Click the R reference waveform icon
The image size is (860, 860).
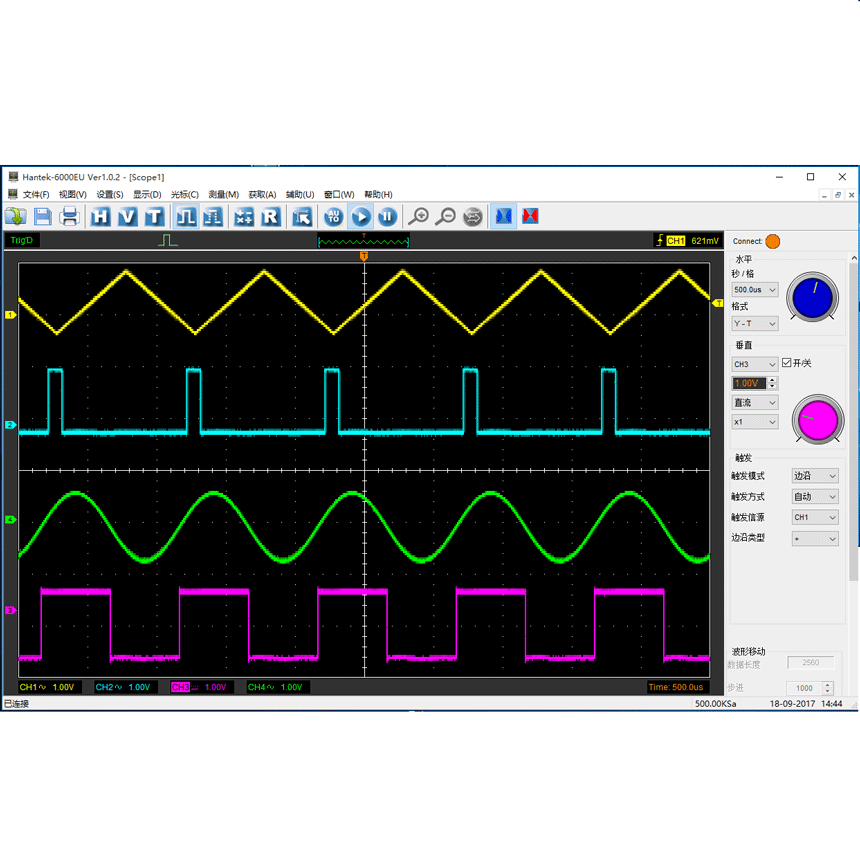[270, 217]
